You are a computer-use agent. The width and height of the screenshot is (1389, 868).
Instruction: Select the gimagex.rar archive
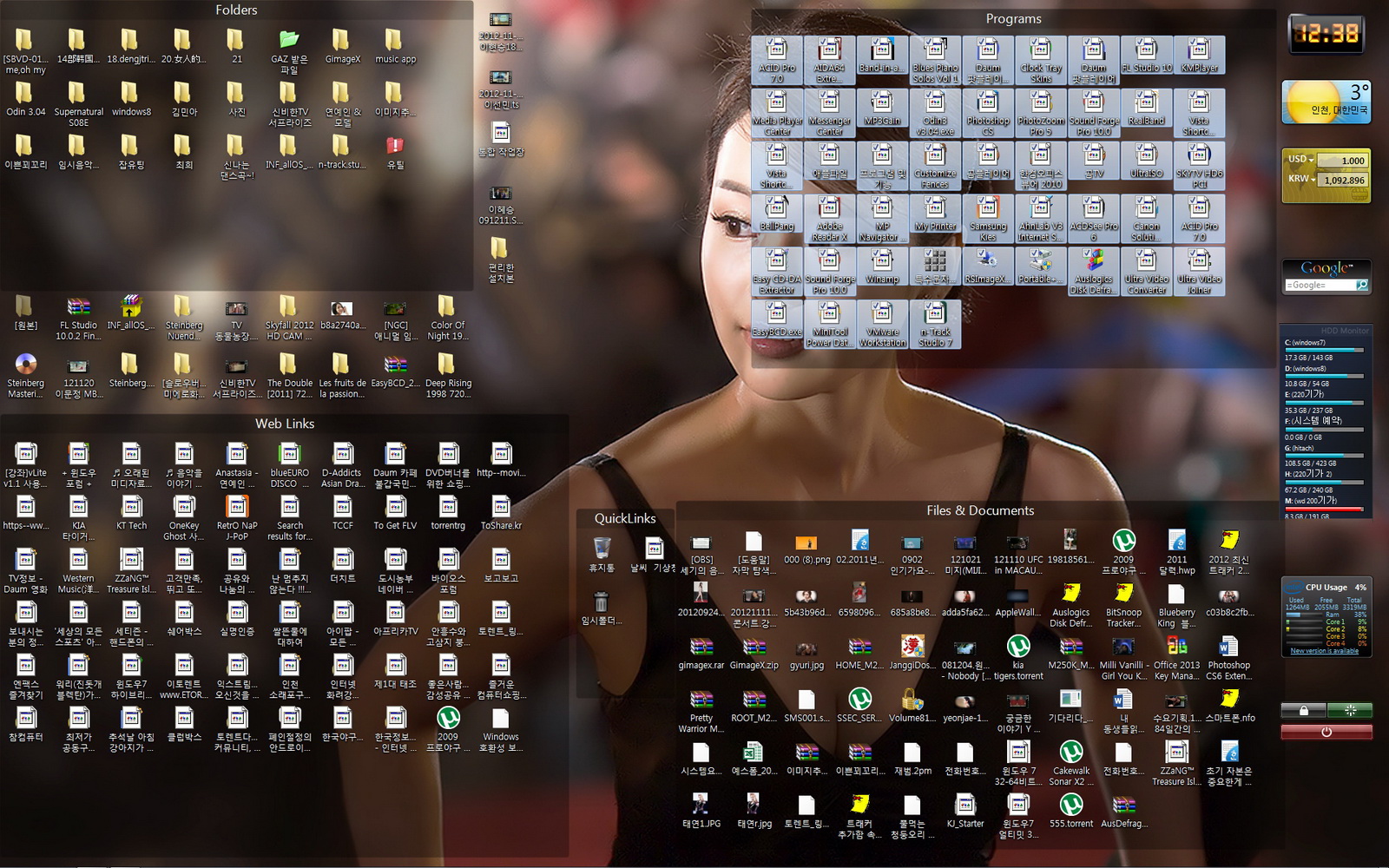tap(701, 653)
